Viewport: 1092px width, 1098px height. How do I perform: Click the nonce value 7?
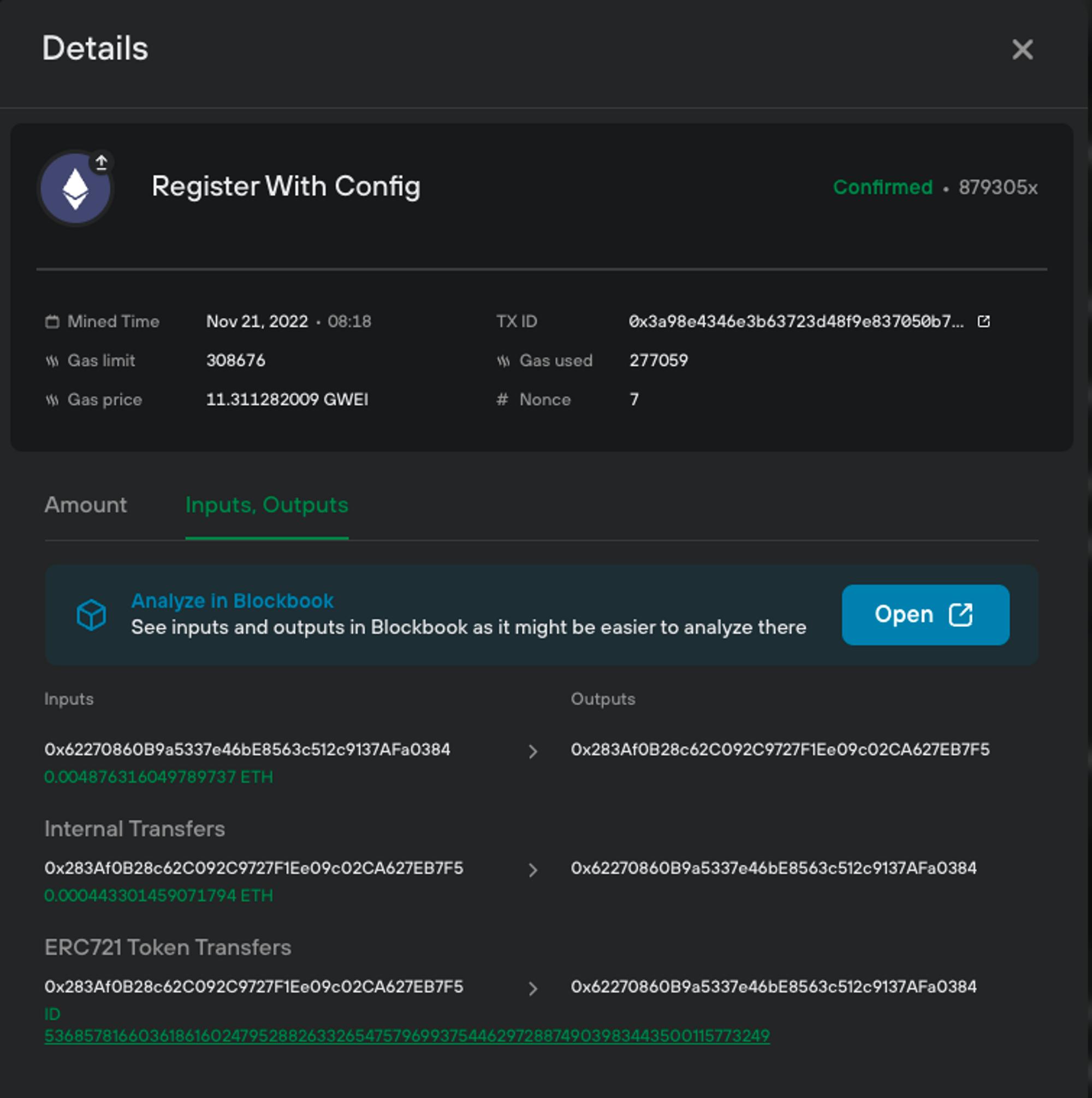tap(634, 400)
